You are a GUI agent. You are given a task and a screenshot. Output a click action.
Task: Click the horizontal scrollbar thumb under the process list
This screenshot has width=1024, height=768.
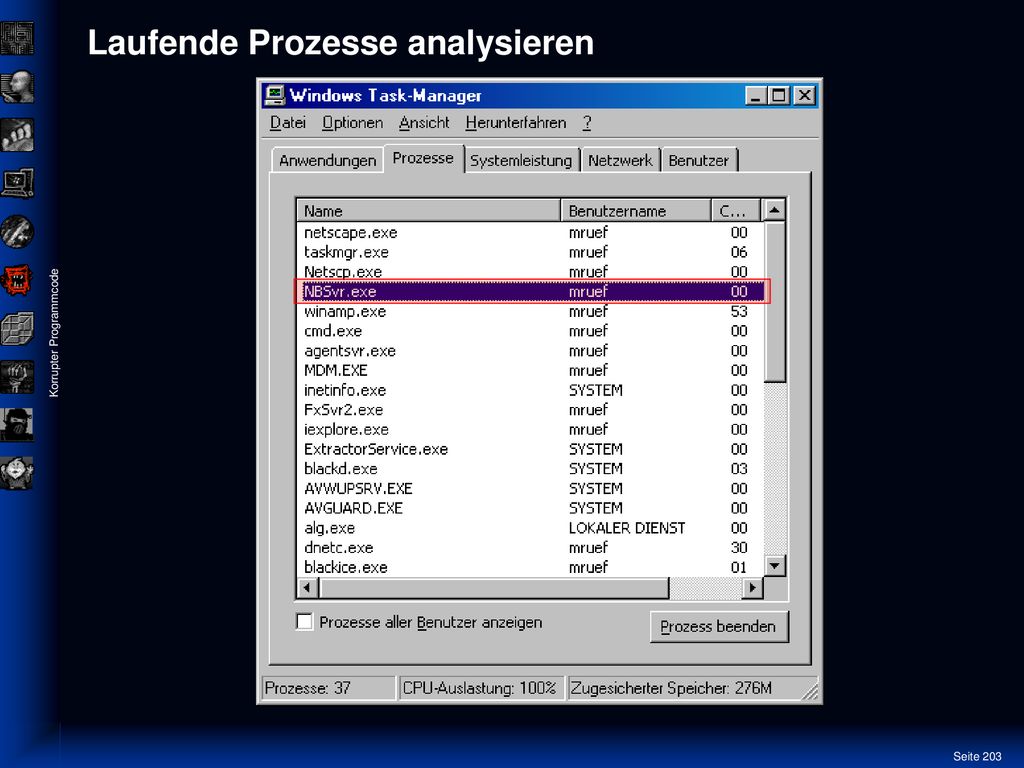point(494,588)
